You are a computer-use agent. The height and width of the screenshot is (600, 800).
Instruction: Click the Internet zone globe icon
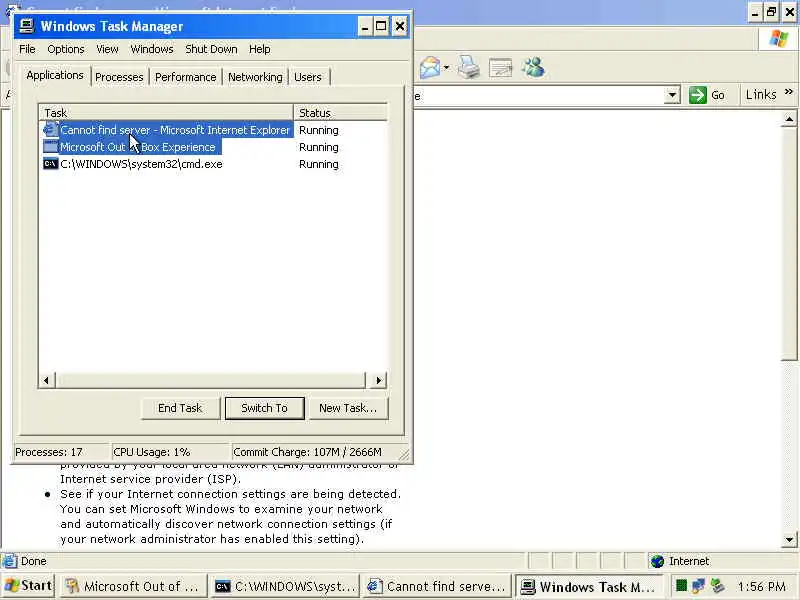click(658, 561)
